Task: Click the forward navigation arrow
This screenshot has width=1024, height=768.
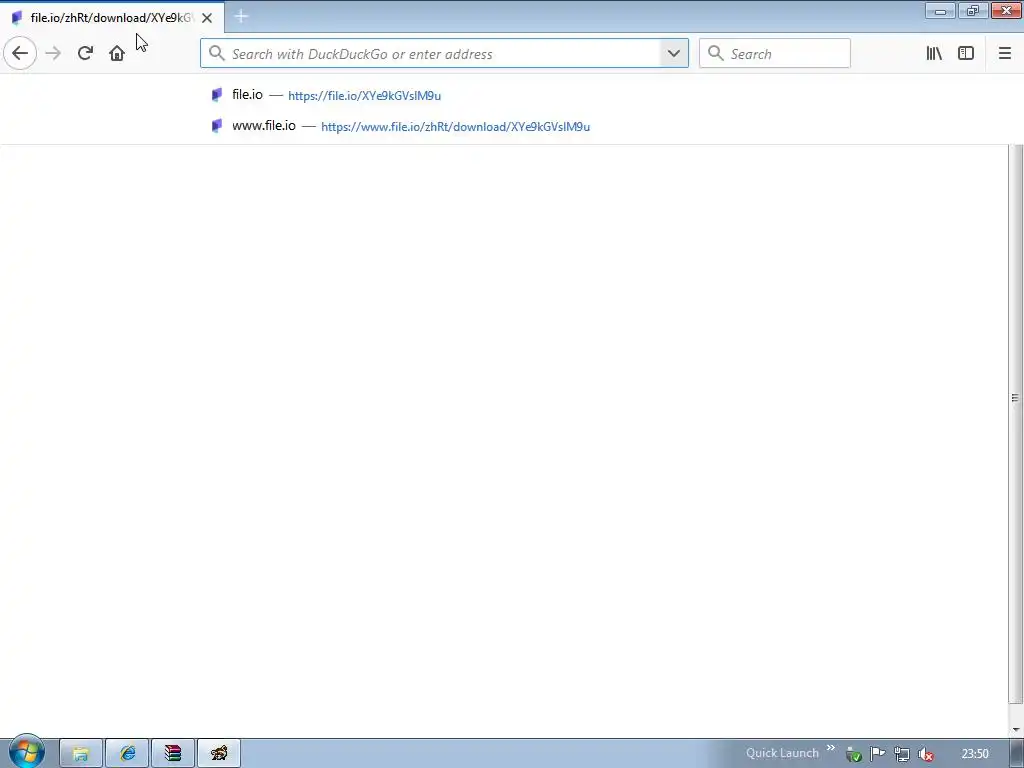Action: coord(53,53)
